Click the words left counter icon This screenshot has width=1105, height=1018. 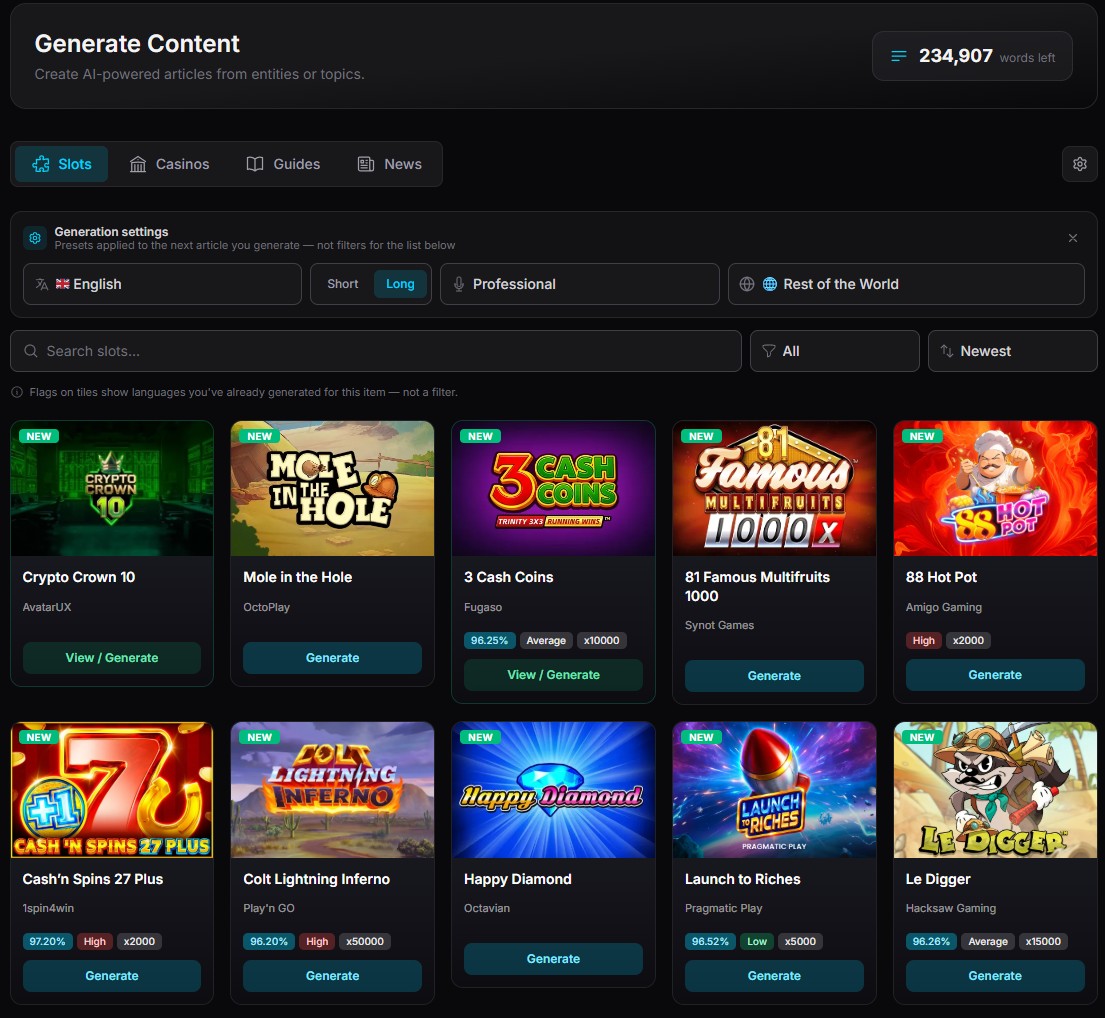click(899, 56)
